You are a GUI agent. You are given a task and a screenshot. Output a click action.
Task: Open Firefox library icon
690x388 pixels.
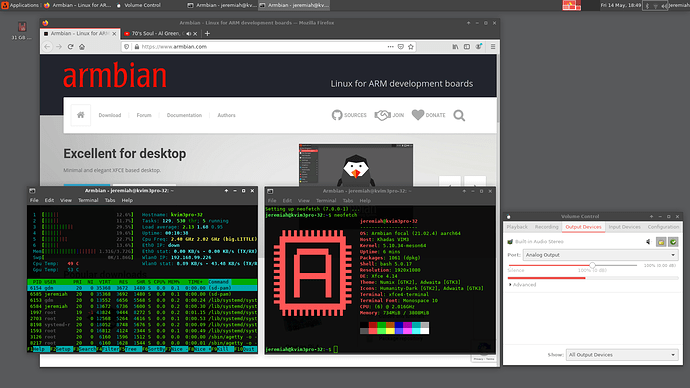[x=455, y=47]
